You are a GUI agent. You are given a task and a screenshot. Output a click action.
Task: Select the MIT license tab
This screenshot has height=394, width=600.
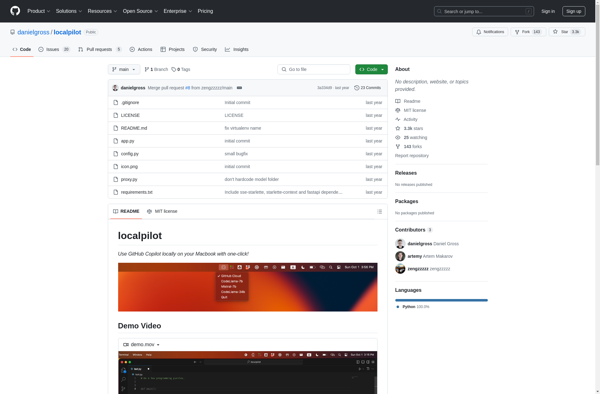click(162, 212)
